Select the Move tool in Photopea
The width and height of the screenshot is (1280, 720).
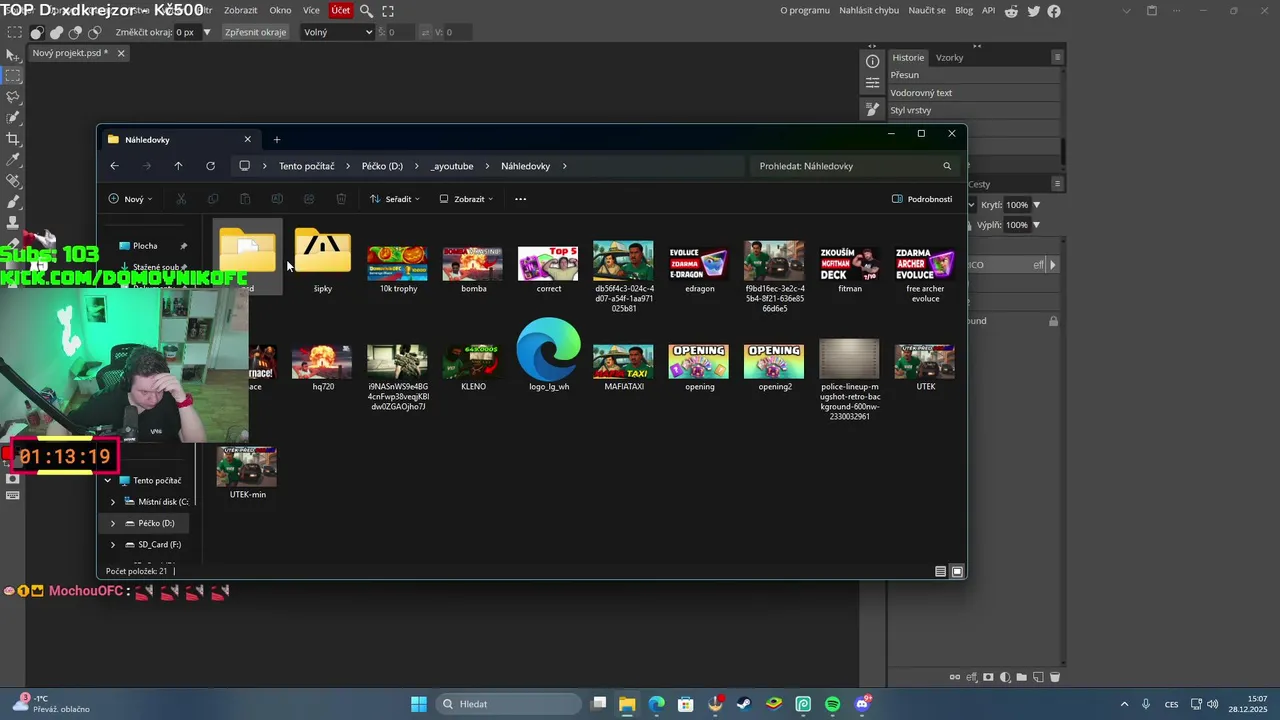[x=13, y=54]
